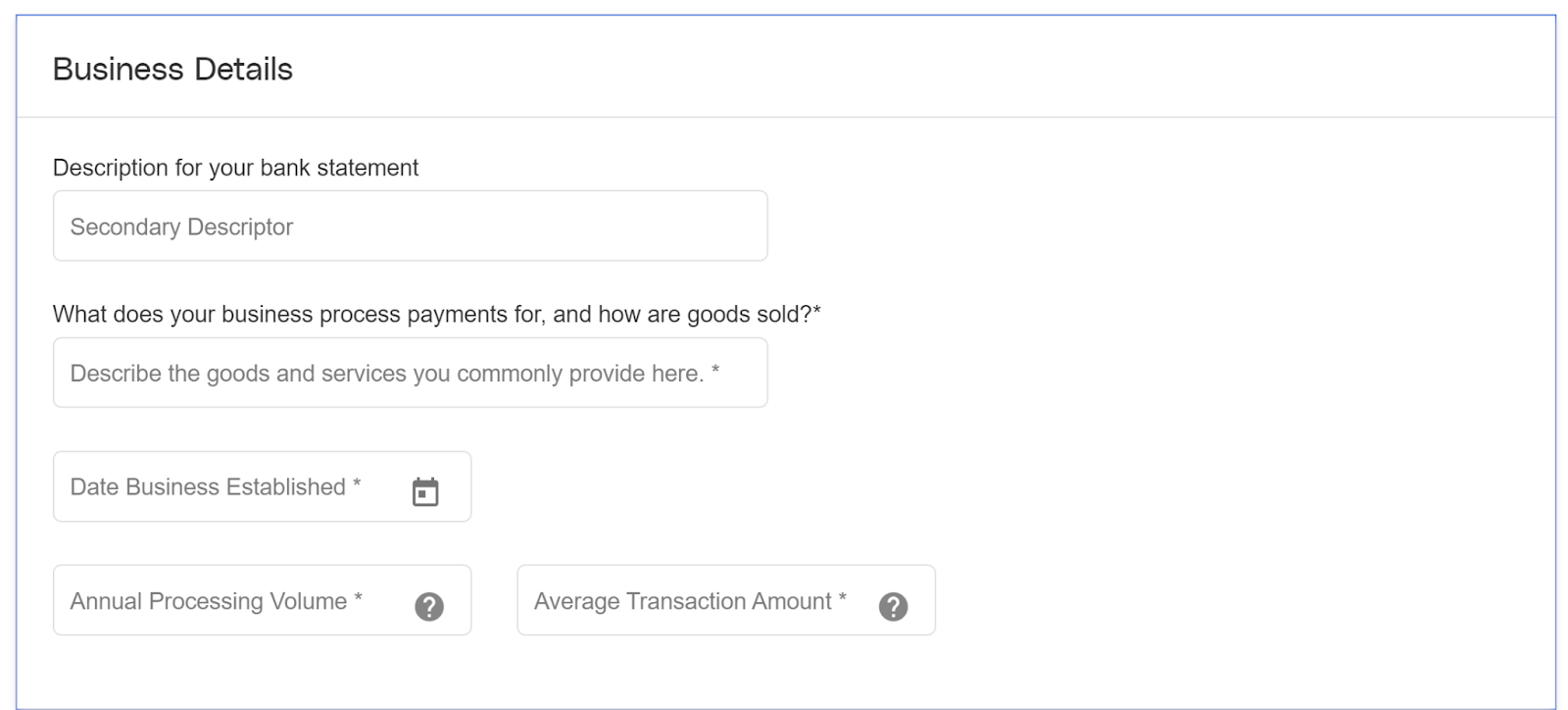
Task: Open the calendar date picker icon
Action: click(425, 491)
